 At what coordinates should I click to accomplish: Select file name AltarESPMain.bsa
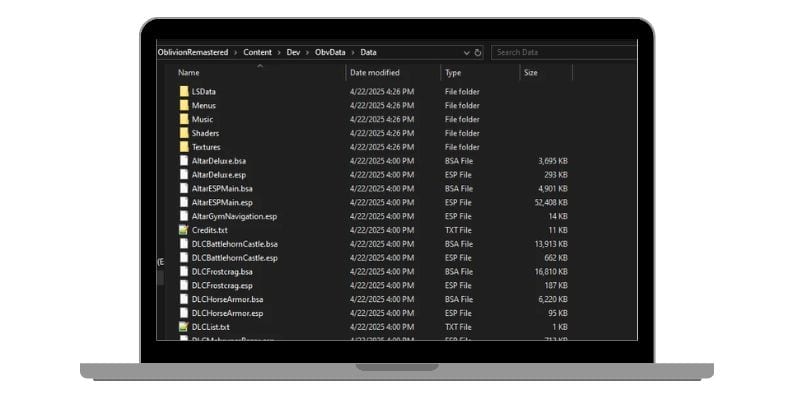222,188
